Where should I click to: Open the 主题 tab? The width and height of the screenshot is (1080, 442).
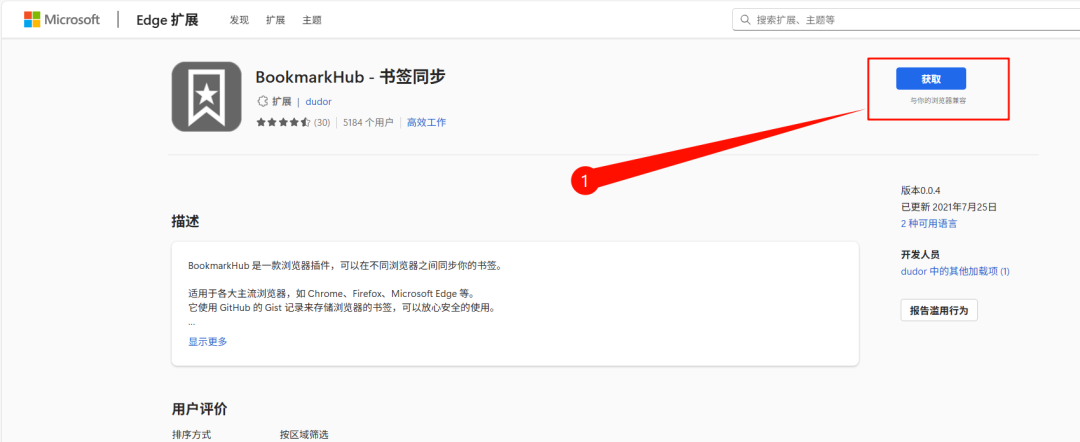[312, 20]
